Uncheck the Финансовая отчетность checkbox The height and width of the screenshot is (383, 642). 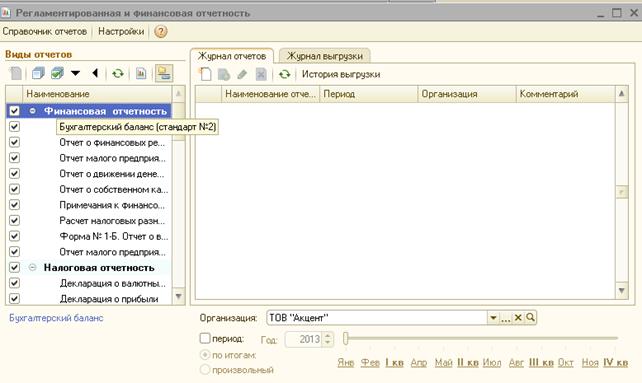click(x=14, y=111)
